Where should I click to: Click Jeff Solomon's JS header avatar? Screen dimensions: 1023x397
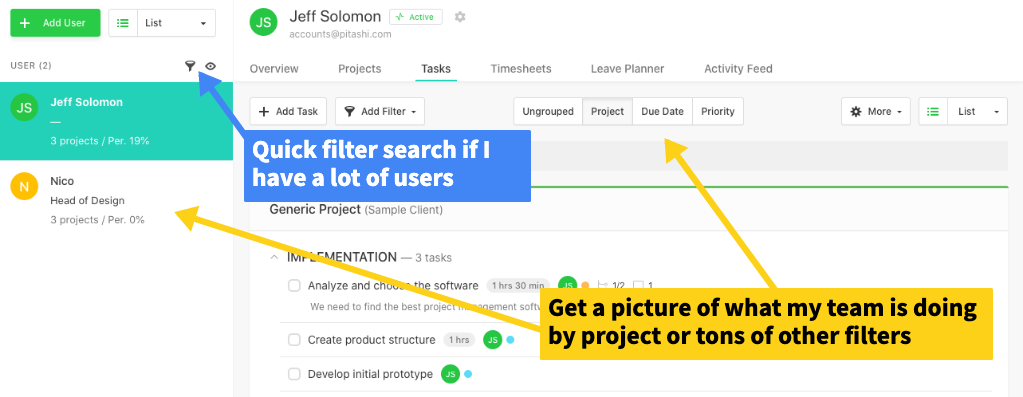pyautogui.click(x=264, y=22)
